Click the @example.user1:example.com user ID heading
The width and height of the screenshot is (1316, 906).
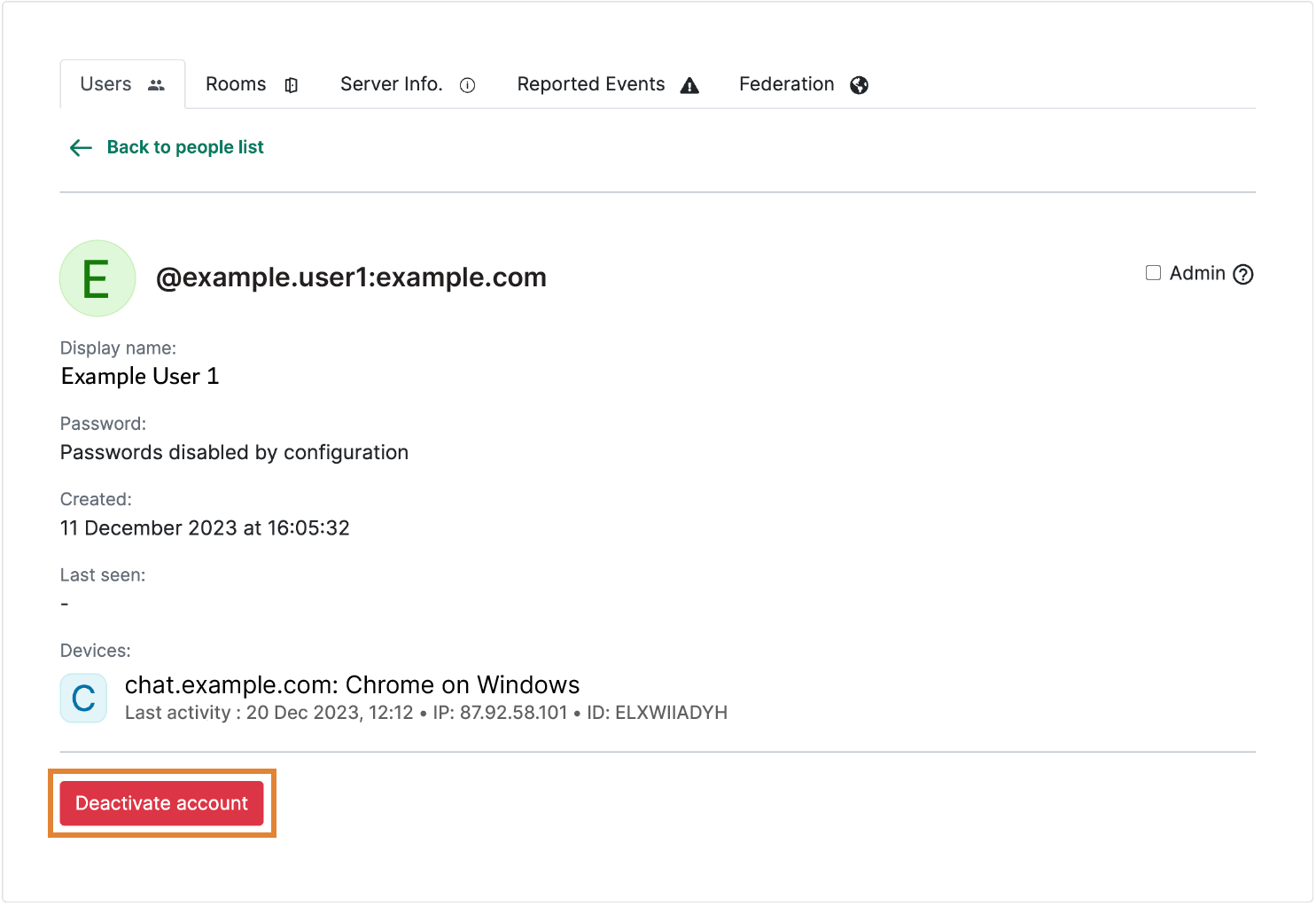click(351, 277)
